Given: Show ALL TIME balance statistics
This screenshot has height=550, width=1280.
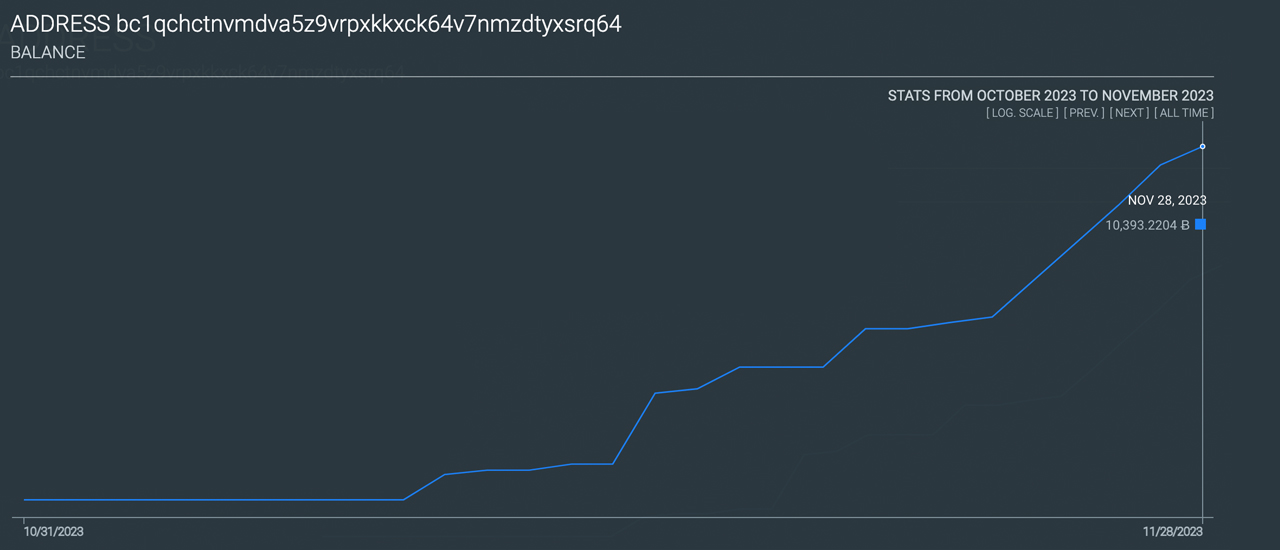Looking at the screenshot, I should pyautogui.click(x=1184, y=113).
